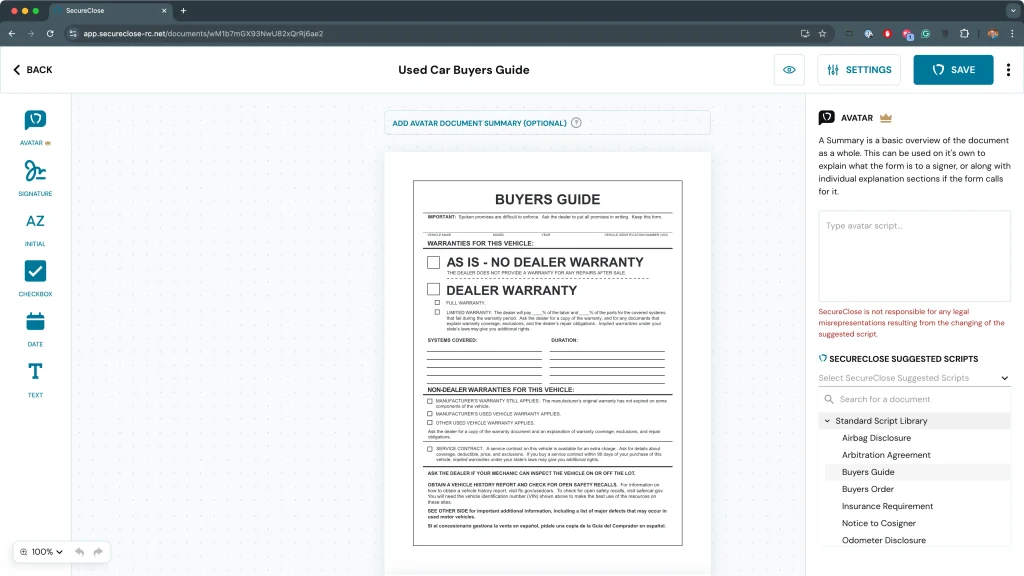Viewport: 1024px width, 576px height.
Task: Pick the Checkbox field tool
Action: pos(35,272)
